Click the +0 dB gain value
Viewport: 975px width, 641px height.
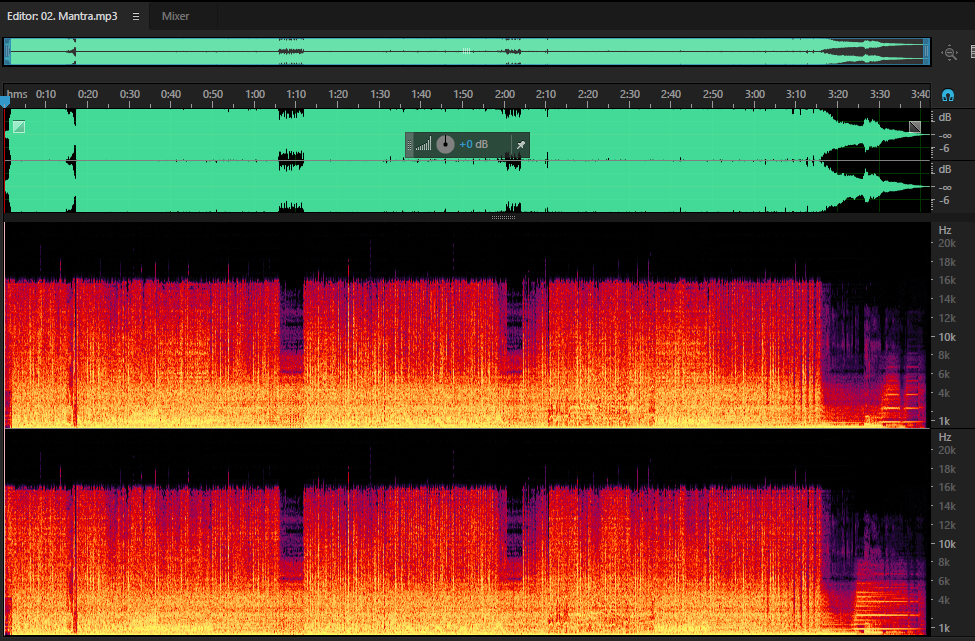[x=474, y=144]
